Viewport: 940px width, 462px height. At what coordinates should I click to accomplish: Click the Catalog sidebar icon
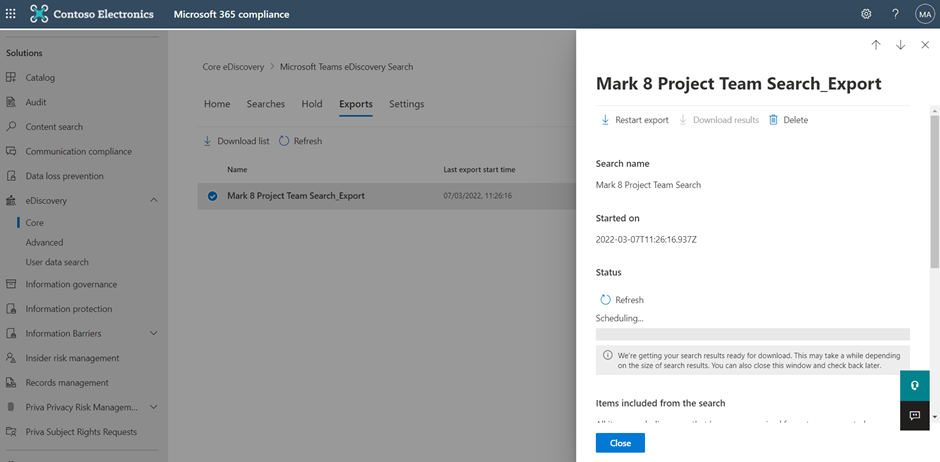tap(11, 77)
